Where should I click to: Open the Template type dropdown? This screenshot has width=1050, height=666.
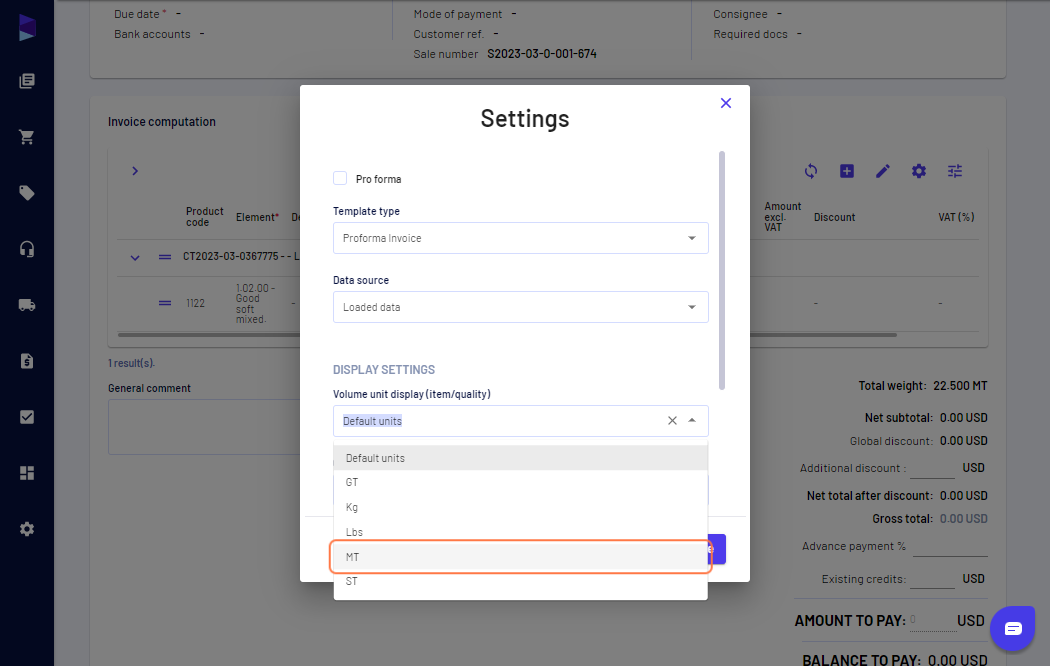pyautogui.click(x=520, y=238)
